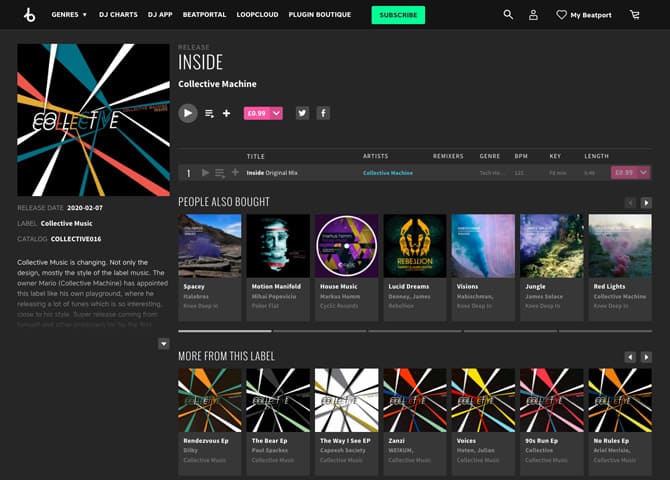Share release on Facebook
Image resolution: width=670 pixels, height=480 pixels.
click(x=323, y=113)
